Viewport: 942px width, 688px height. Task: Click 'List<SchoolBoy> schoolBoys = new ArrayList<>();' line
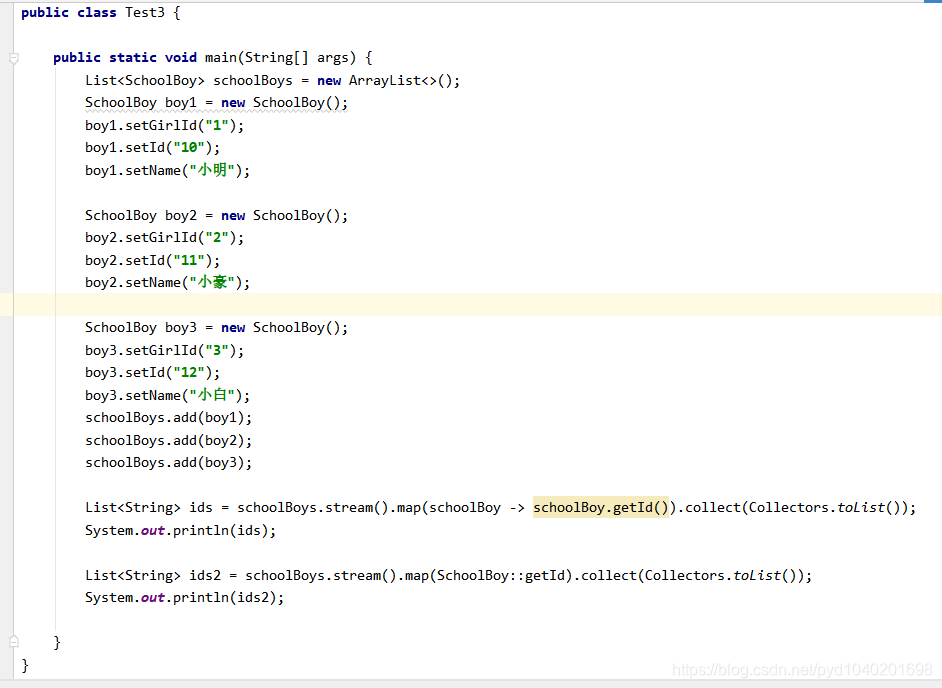point(272,81)
